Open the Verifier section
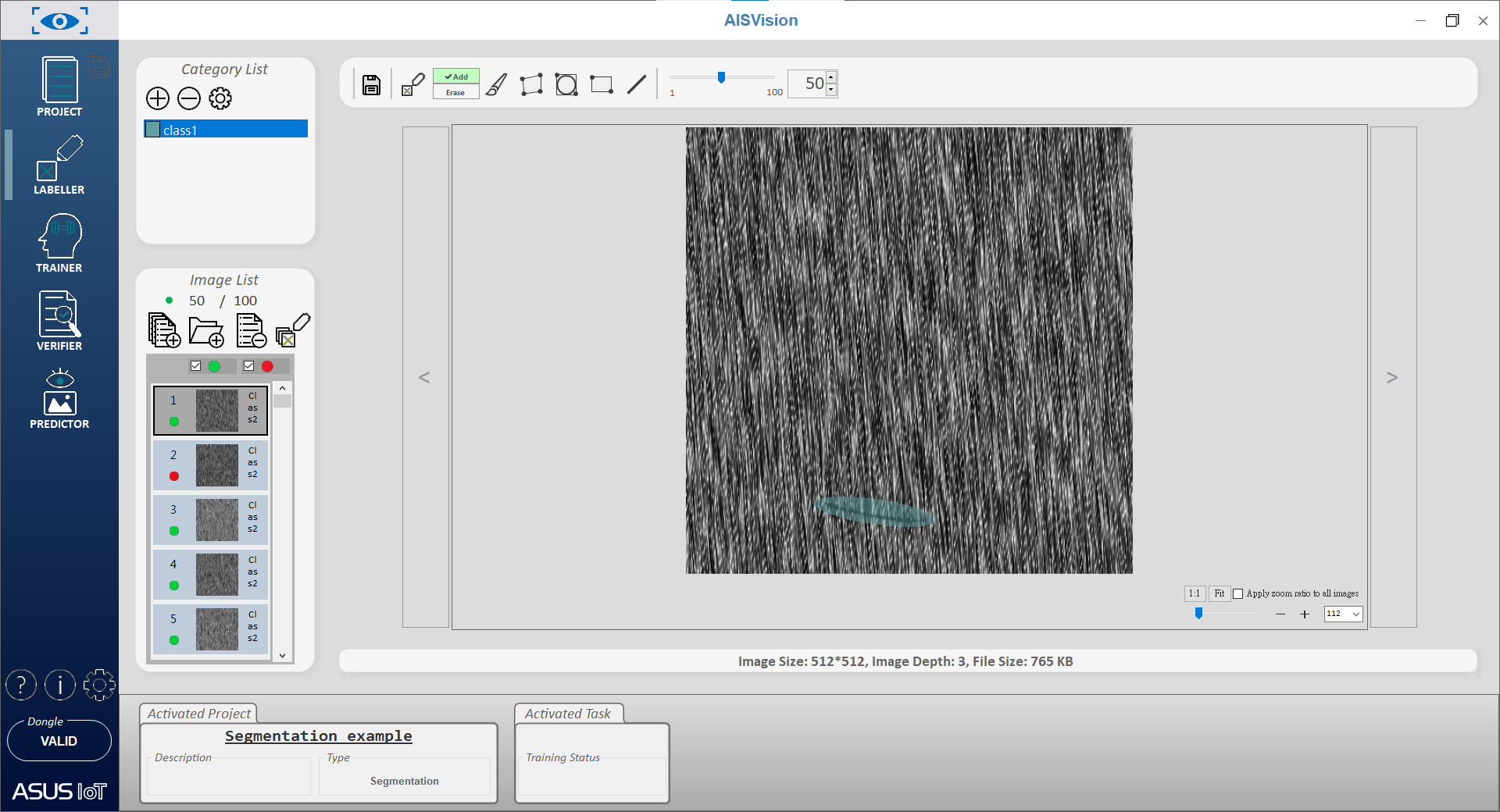This screenshot has width=1500, height=812. [x=59, y=321]
